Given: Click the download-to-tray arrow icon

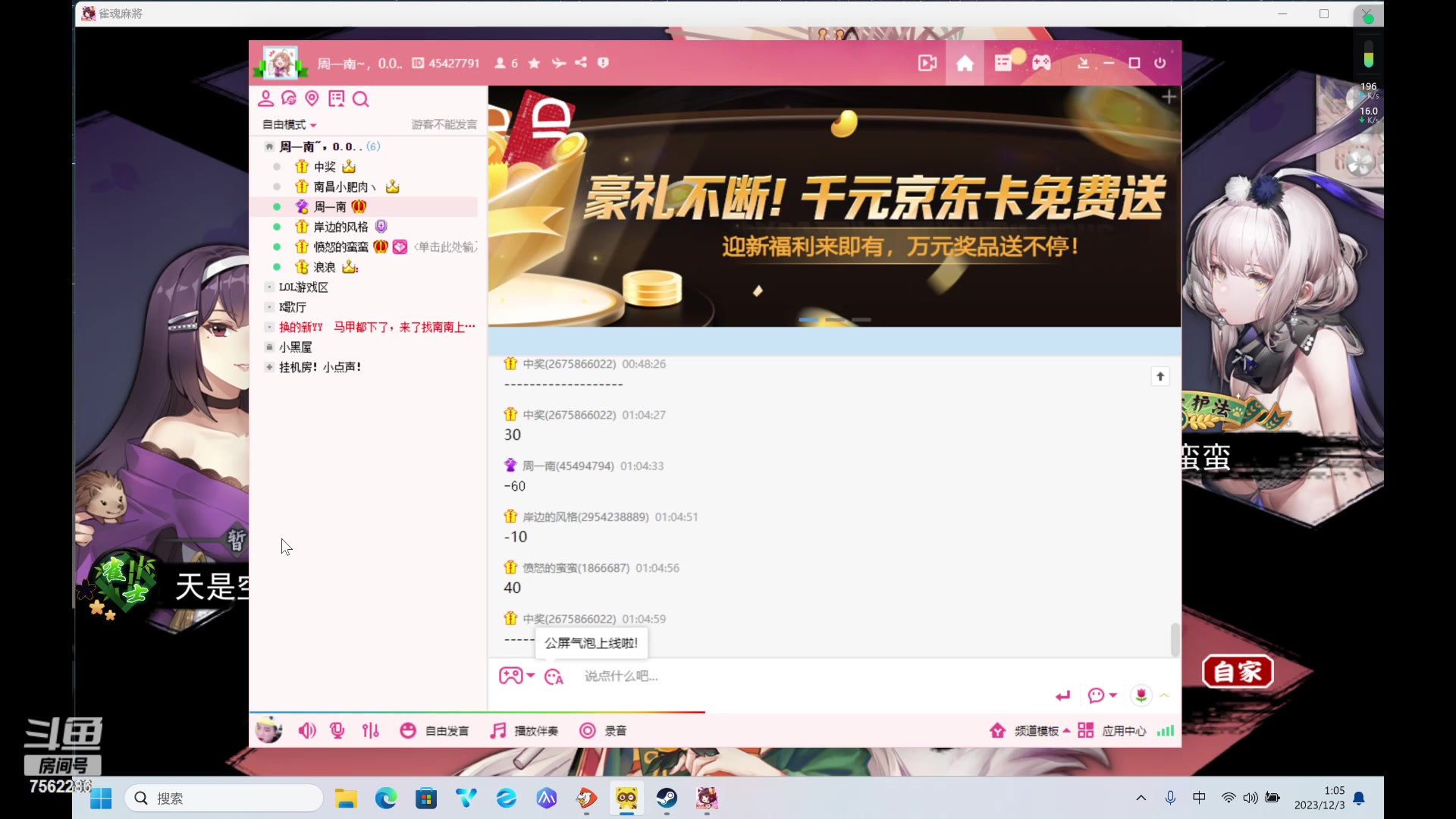Looking at the screenshot, I should (x=1083, y=63).
